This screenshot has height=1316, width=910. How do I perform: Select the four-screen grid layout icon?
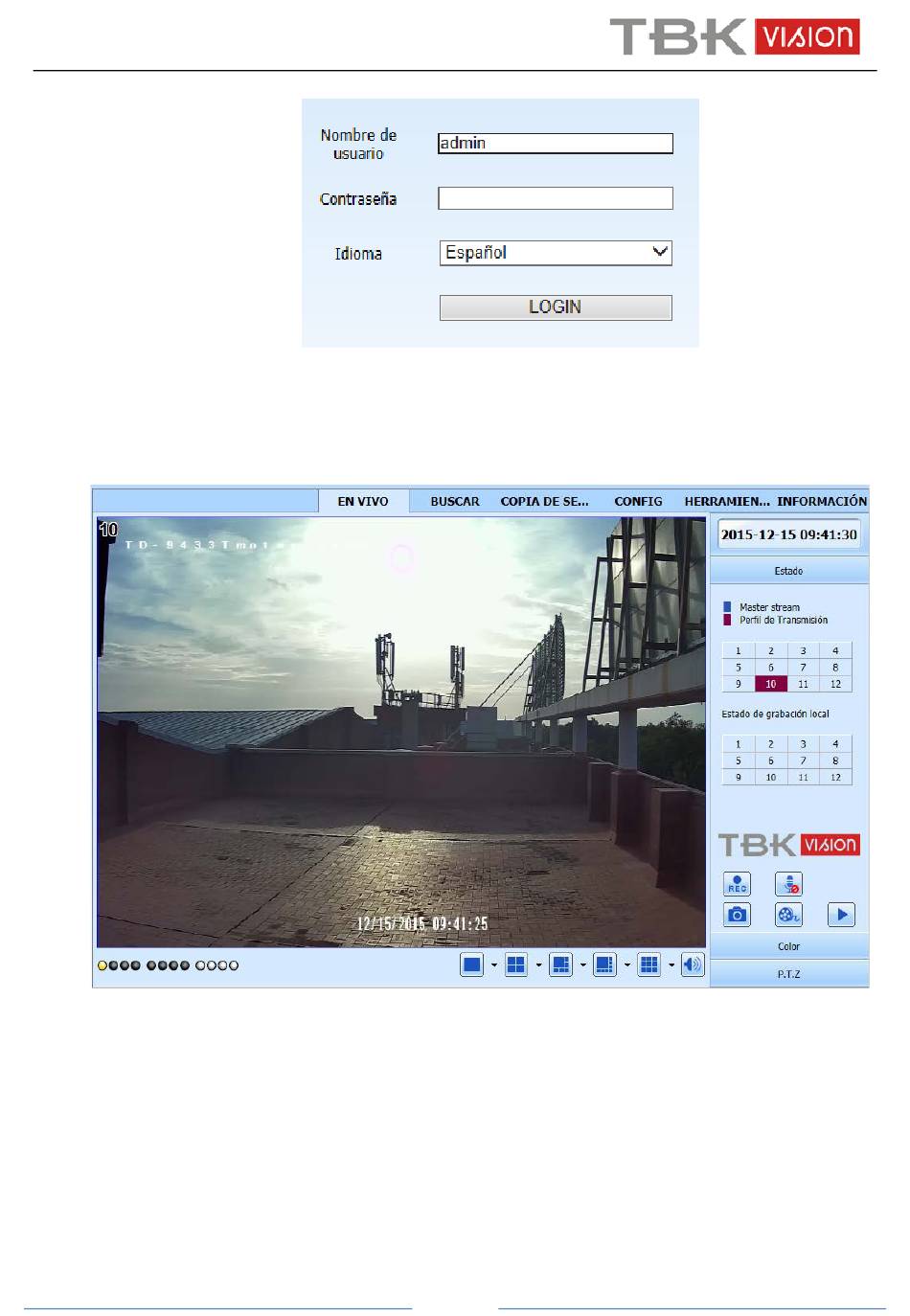[x=516, y=964]
